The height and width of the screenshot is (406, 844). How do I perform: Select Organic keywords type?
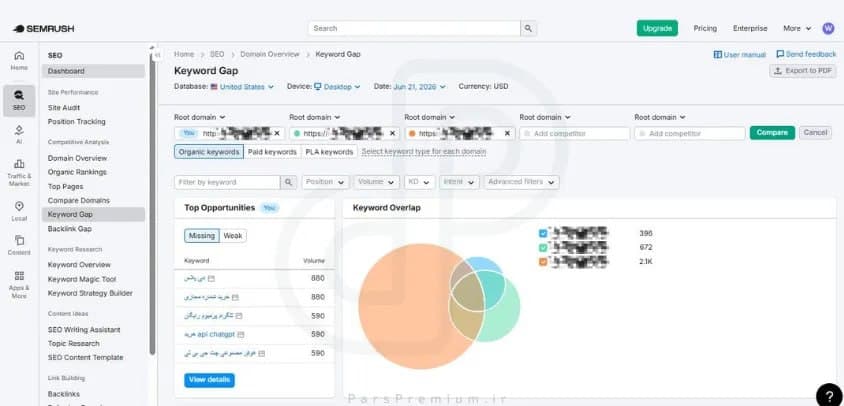point(209,152)
